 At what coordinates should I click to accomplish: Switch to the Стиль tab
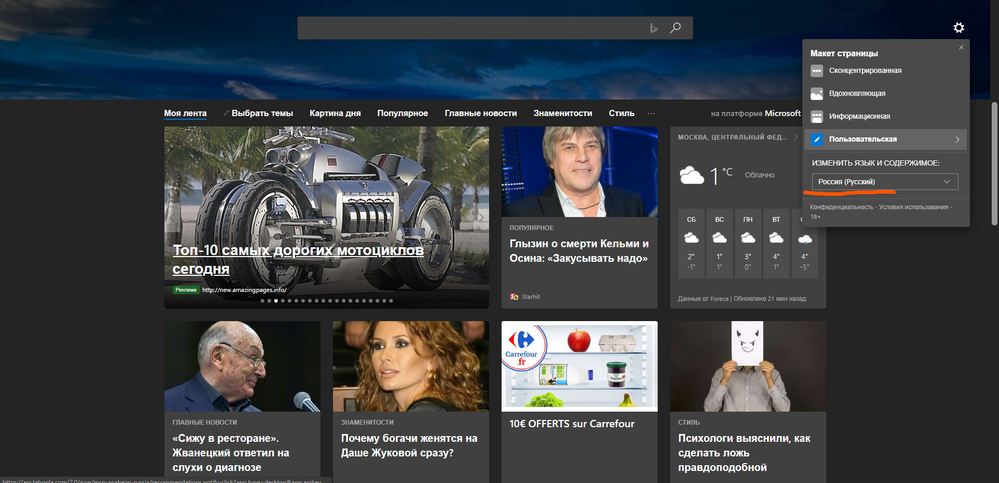click(x=621, y=113)
